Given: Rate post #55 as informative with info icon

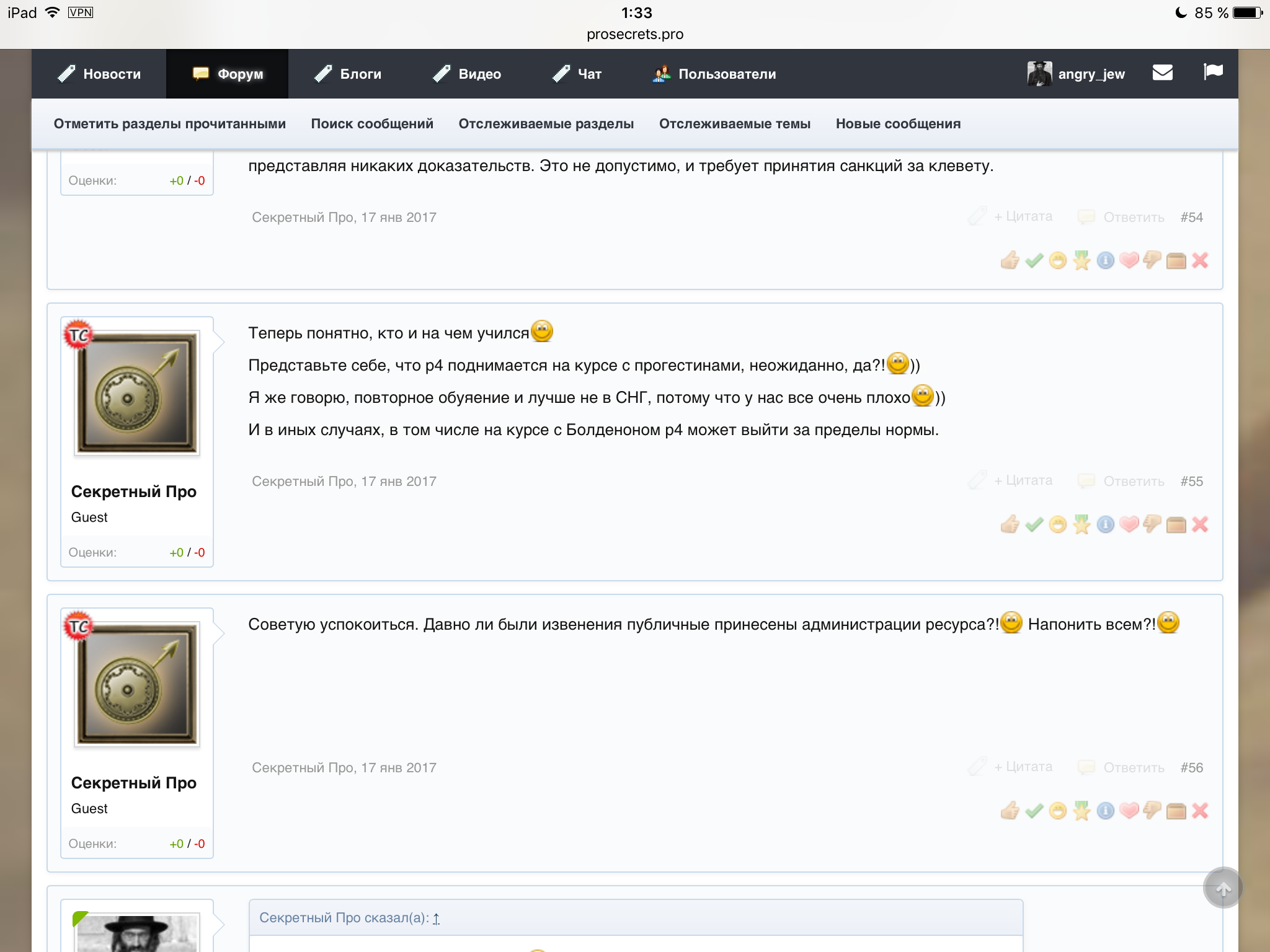Looking at the screenshot, I should point(1104,524).
